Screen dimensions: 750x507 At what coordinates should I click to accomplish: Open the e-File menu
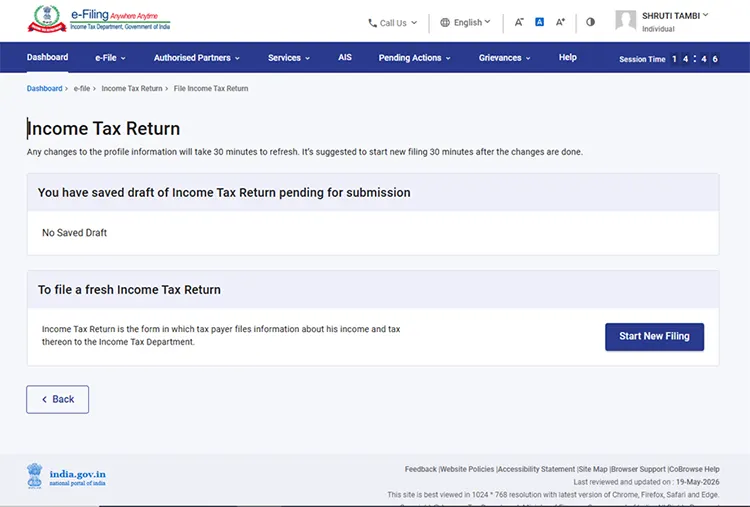coord(110,58)
